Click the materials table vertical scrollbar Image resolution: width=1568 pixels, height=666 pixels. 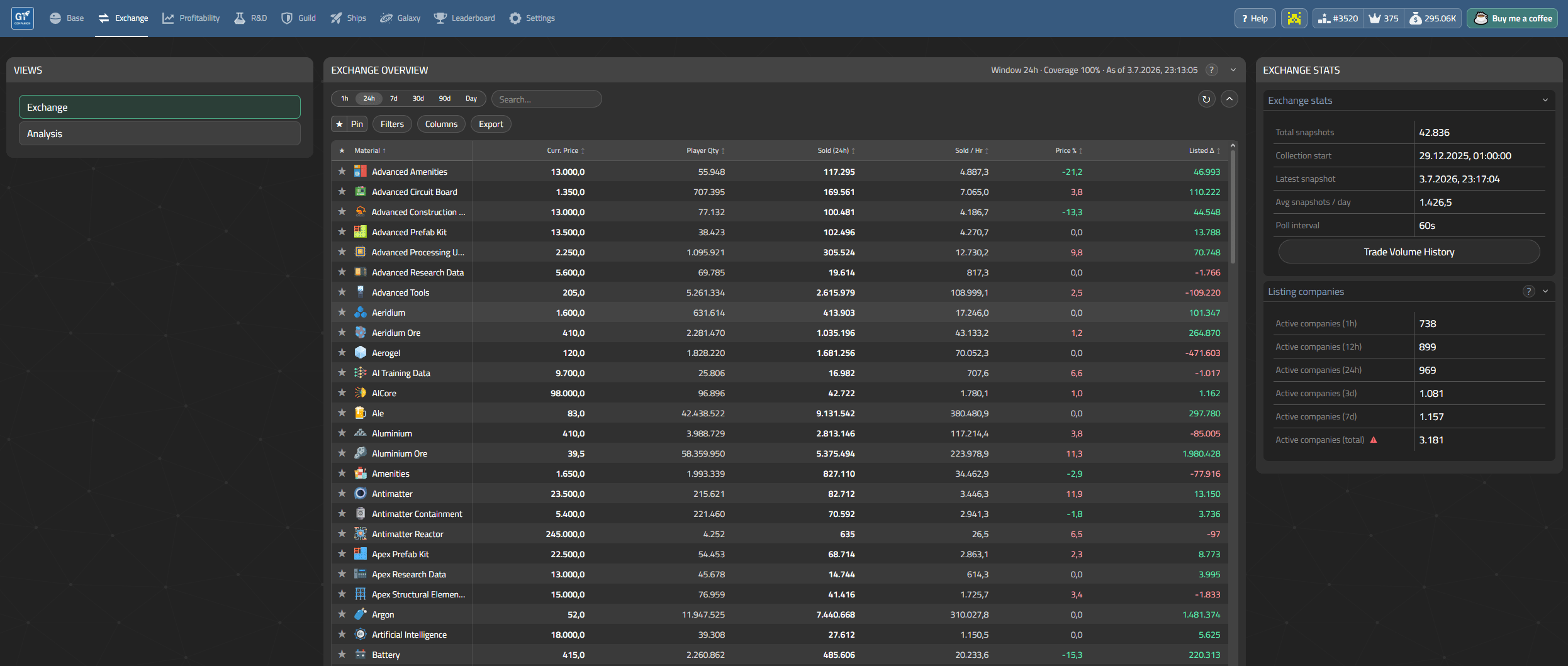pos(1233,208)
